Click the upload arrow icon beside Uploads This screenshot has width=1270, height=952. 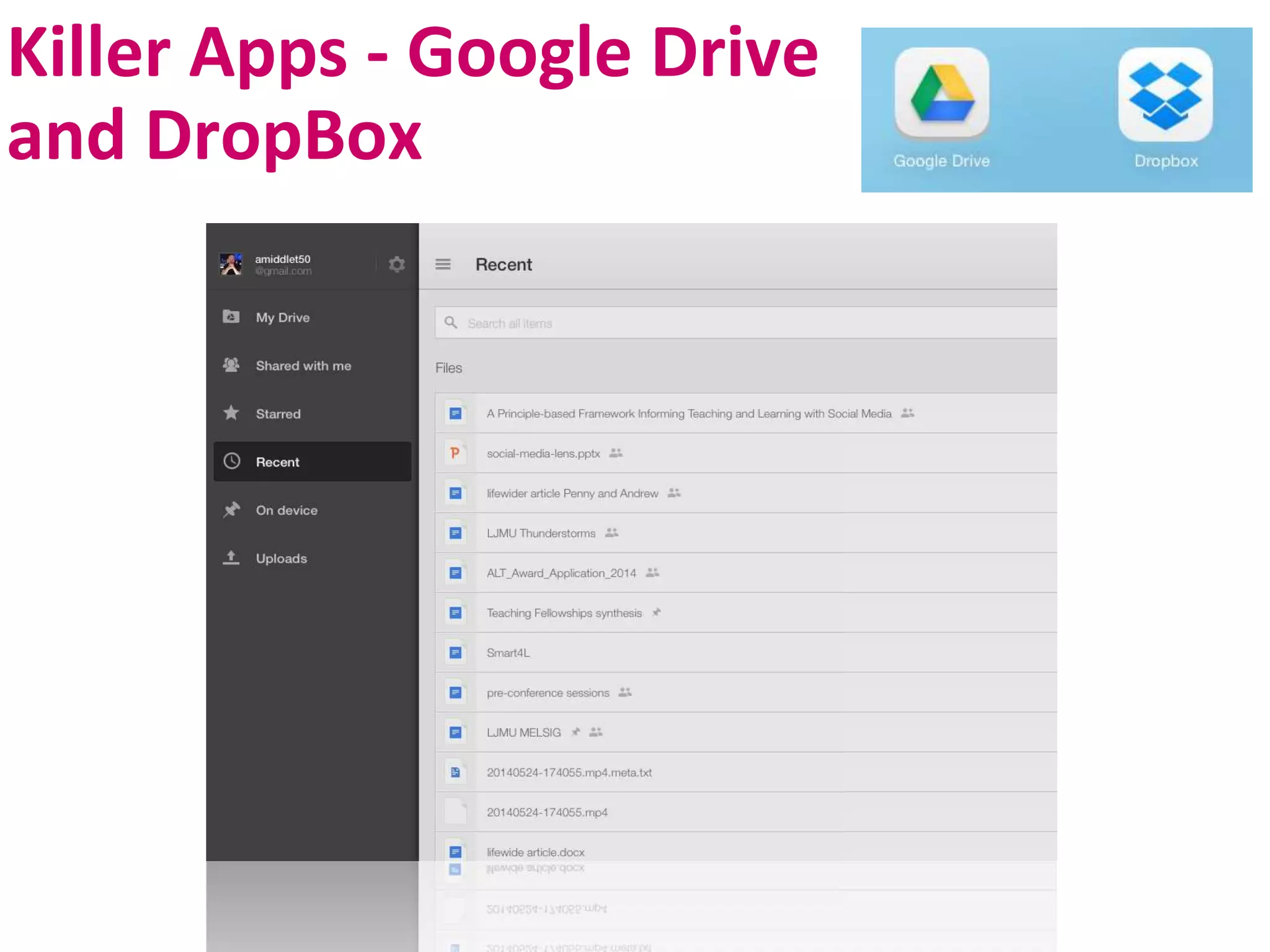[x=231, y=558]
